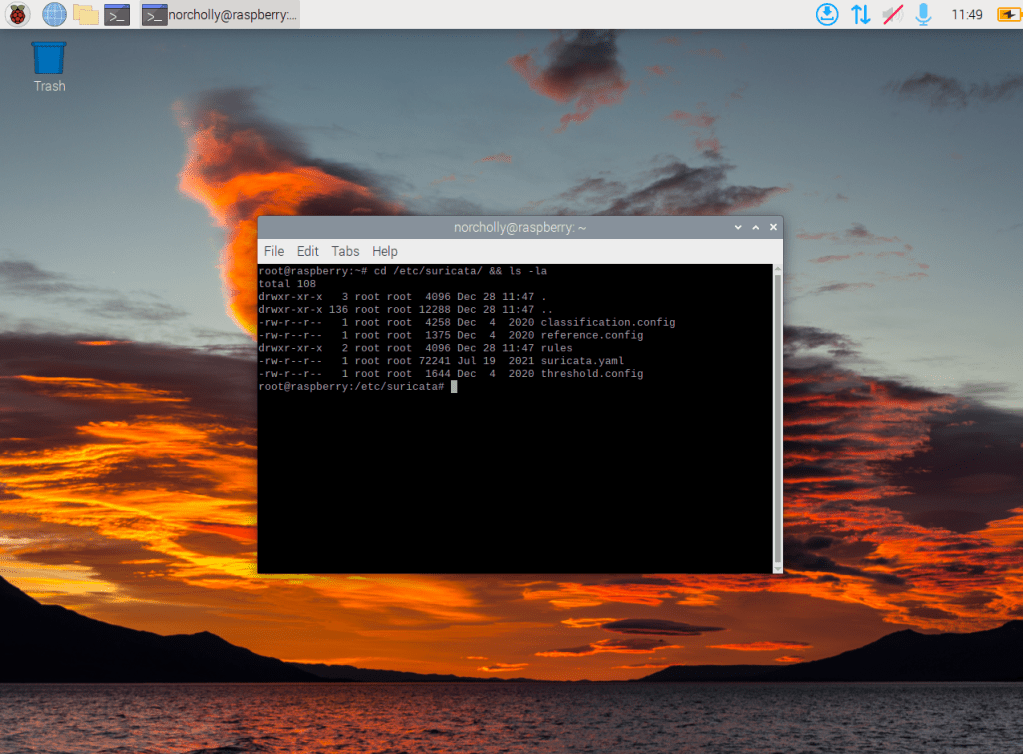Click the clock showing 11:49
The width and height of the screenshot is (1023, 754).
coord(967,14)
